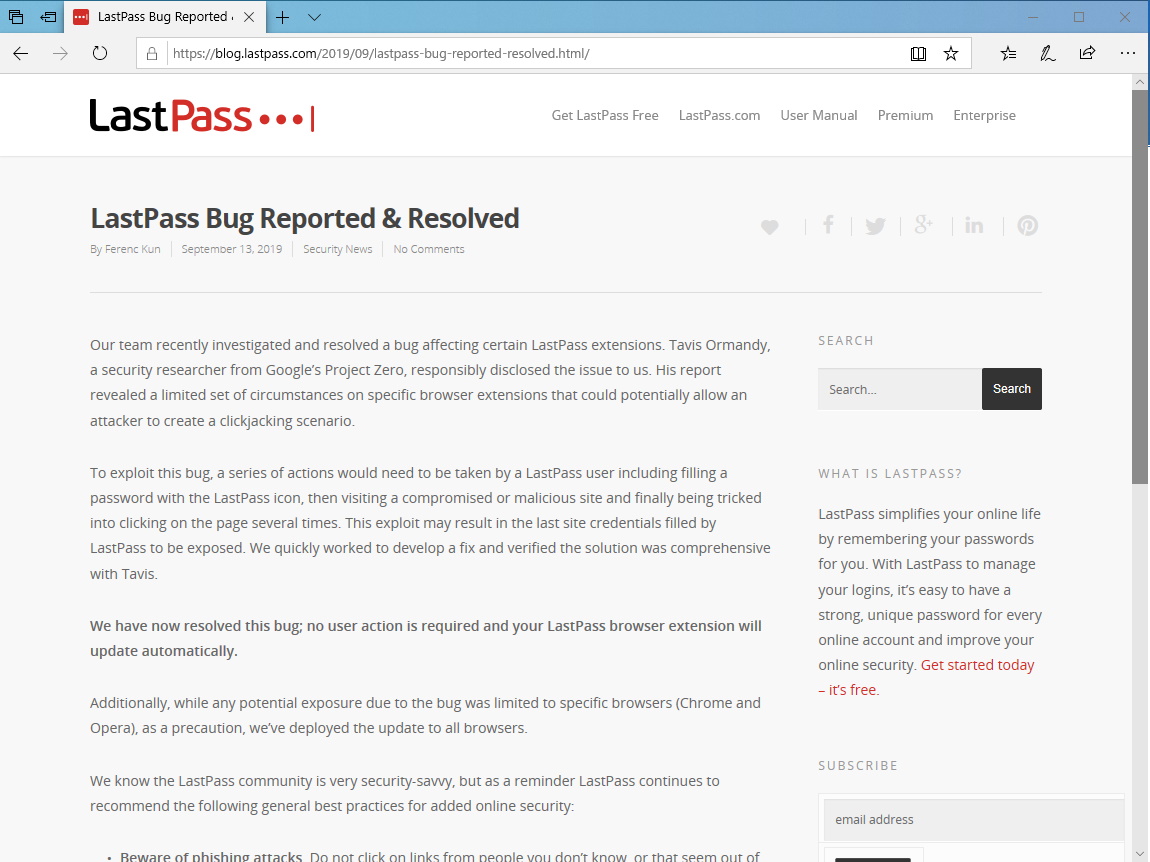Click the article title LastPass Bug Reported & Resolved
The width and height of the screenshot is (1150, 862).
[x=304, y=219]
